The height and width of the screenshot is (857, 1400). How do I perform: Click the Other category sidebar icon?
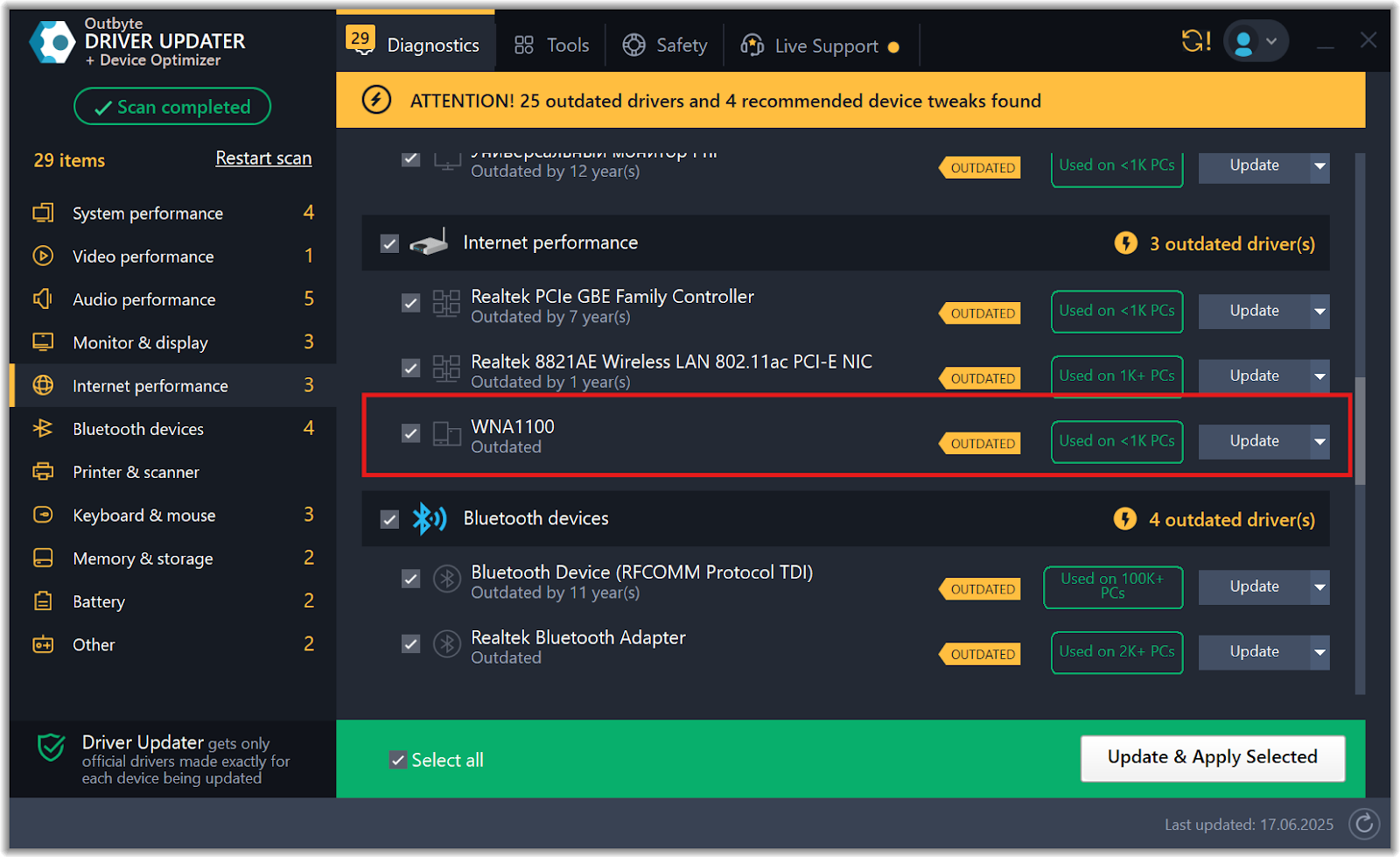point(43,644)
